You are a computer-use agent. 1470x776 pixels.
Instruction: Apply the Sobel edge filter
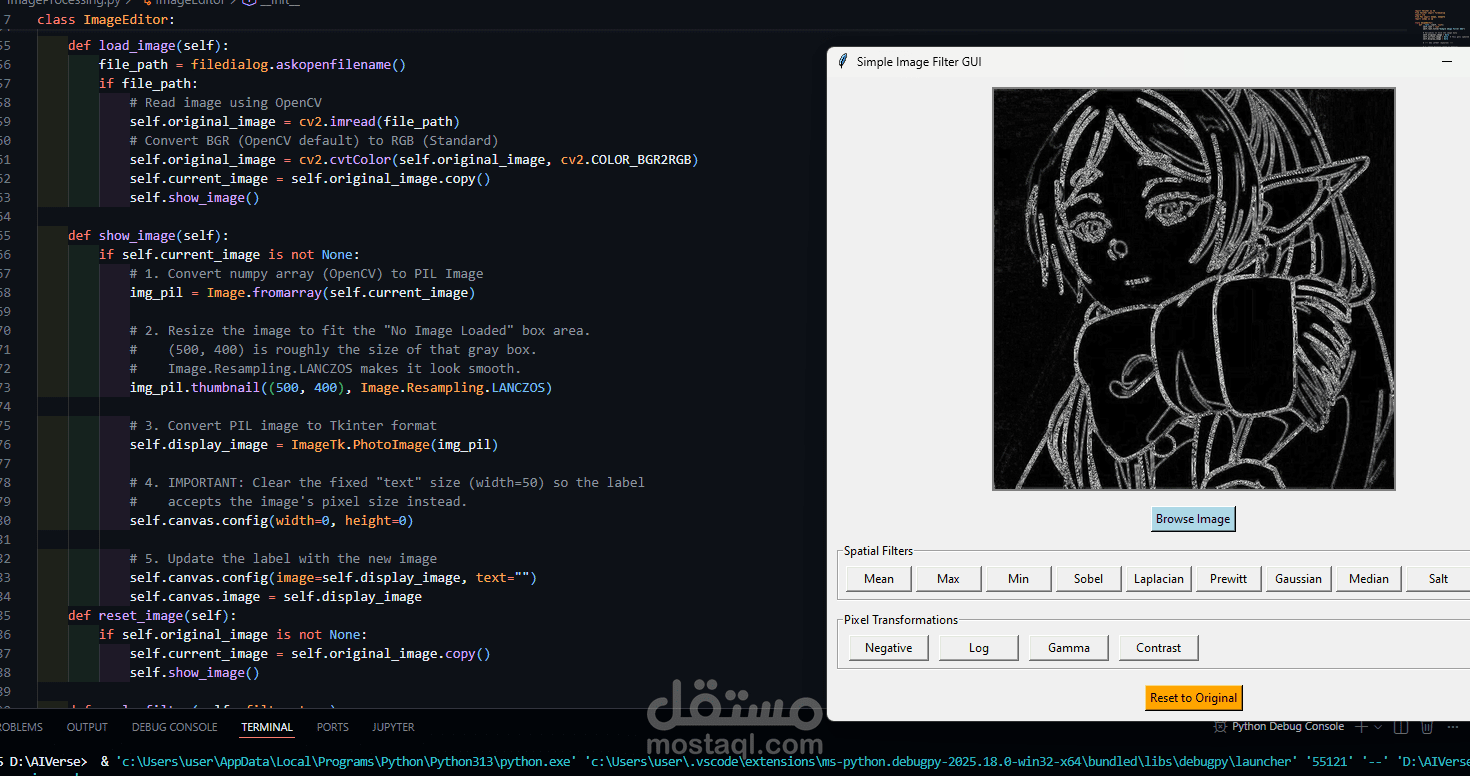point(1088,579)
